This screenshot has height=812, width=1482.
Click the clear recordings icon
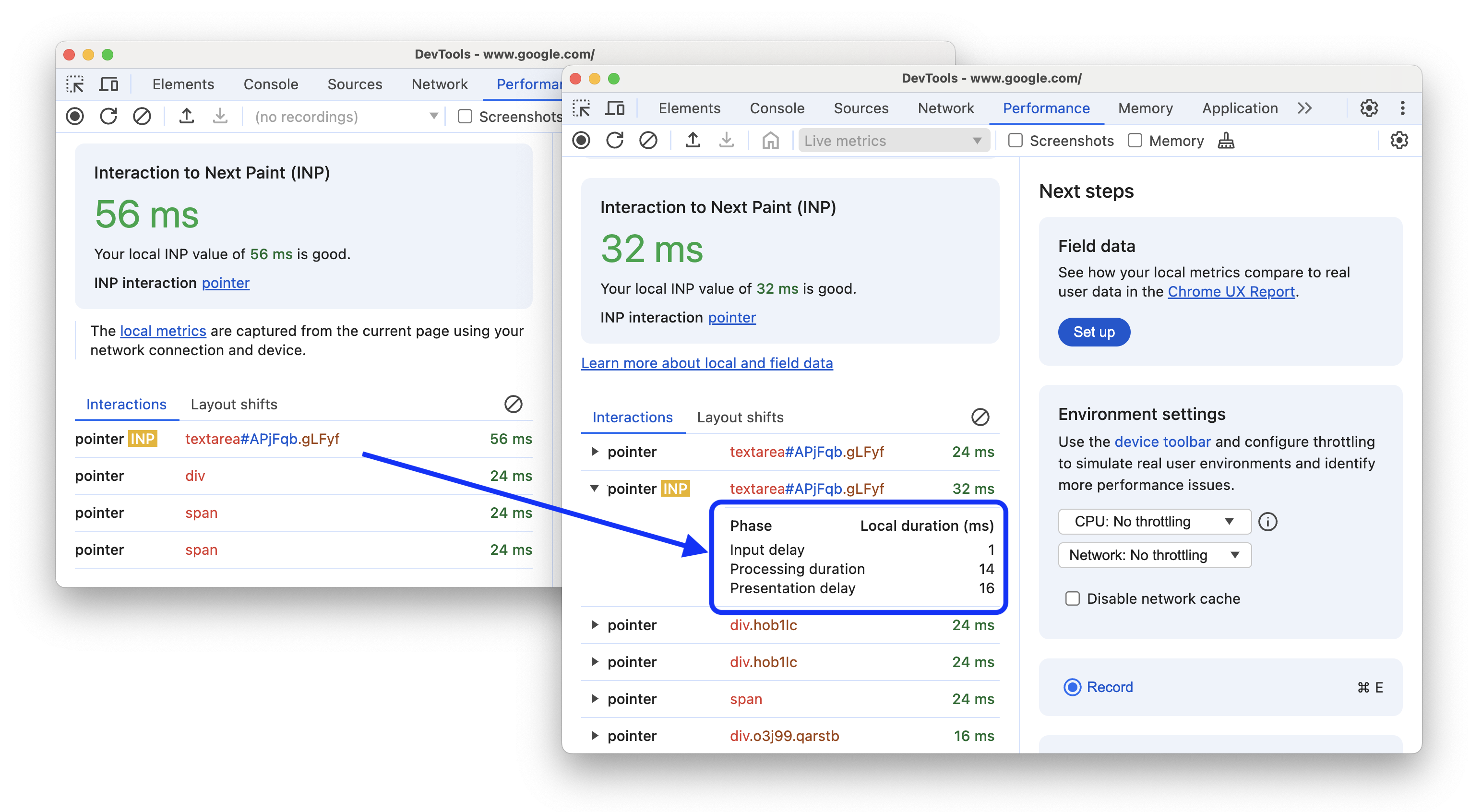coord(648,141)
